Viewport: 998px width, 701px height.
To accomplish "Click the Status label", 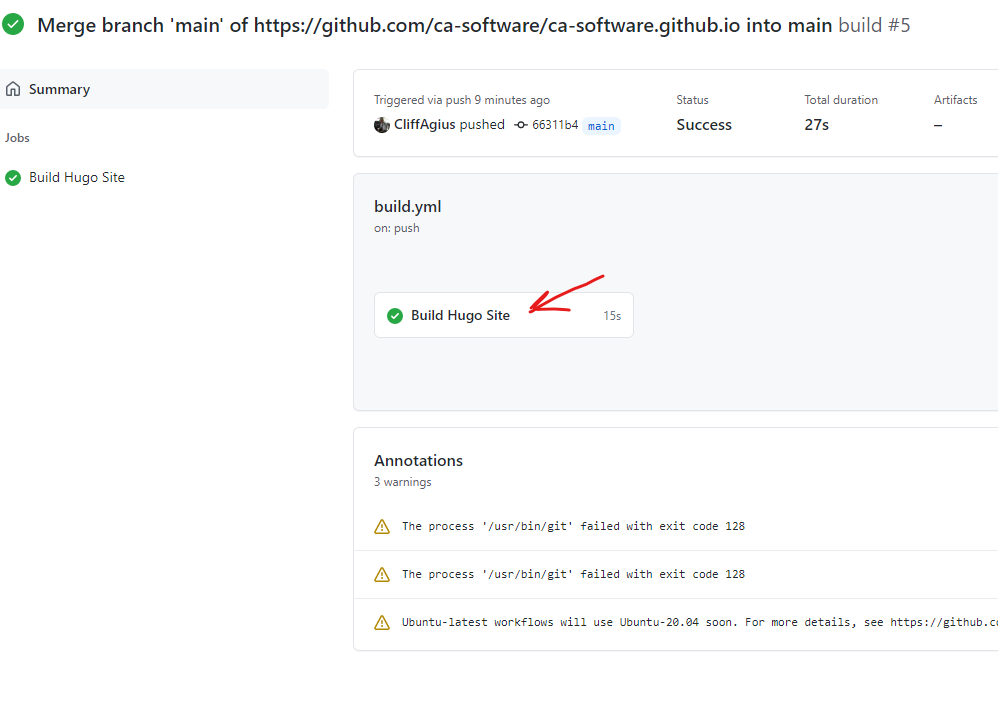I will click(x=692, y=100).
